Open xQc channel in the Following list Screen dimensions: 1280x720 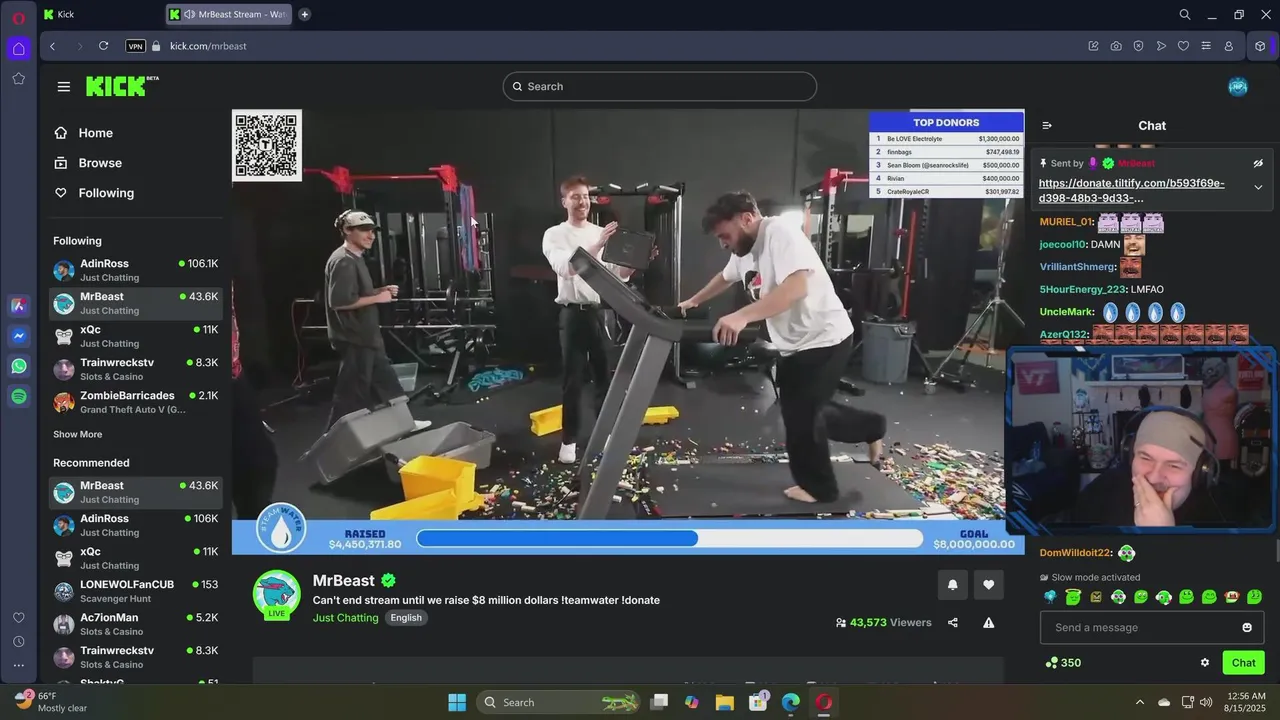(x=135, y=336)
